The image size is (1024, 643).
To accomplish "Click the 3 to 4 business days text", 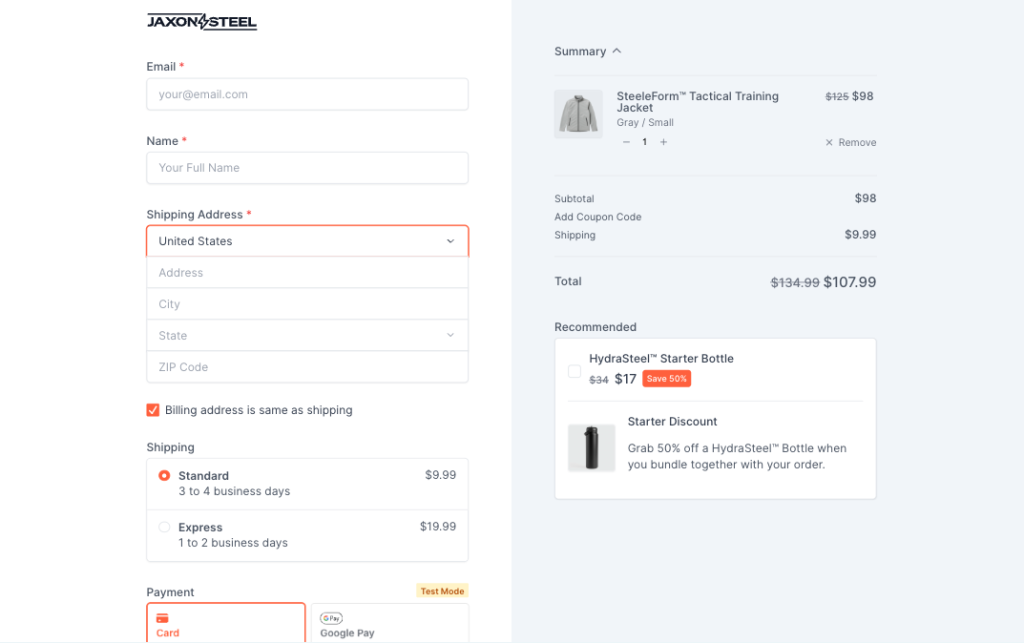I will click(234, 491).
